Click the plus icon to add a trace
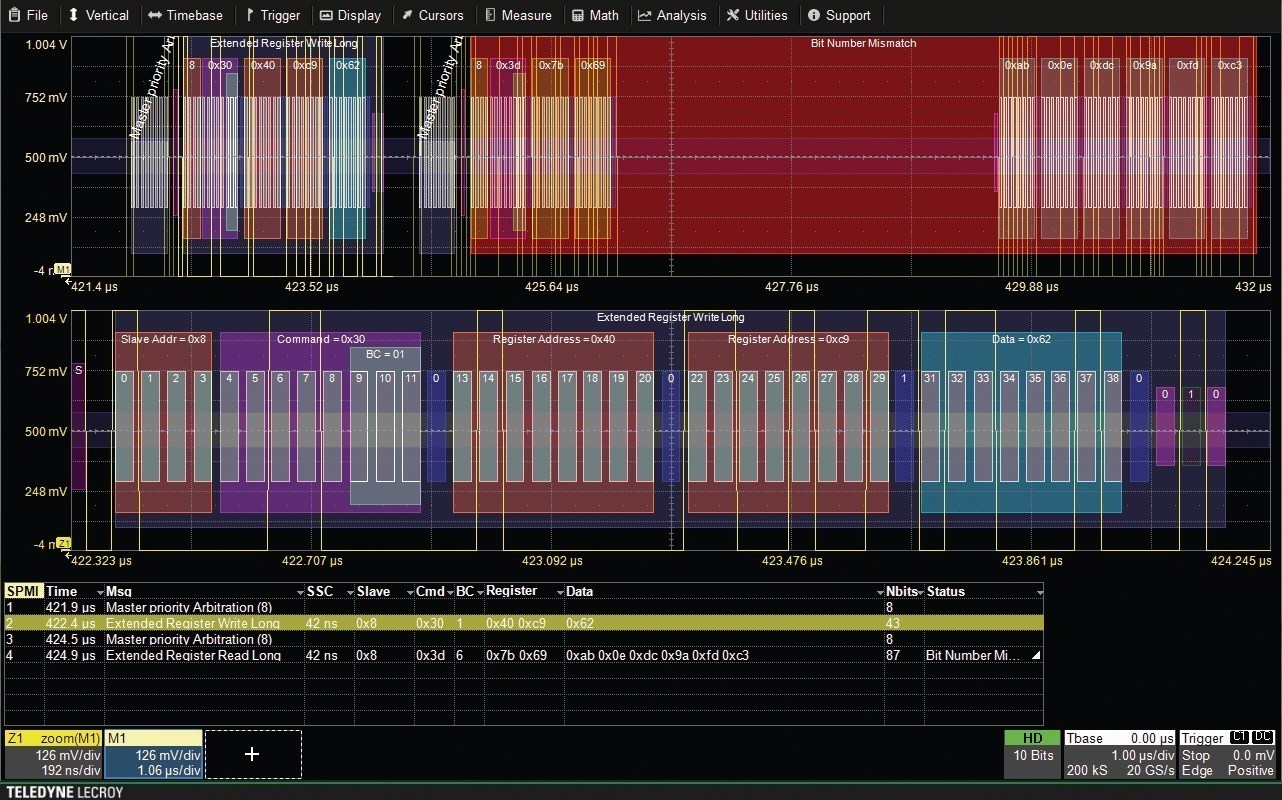The width and height of the screenshot is (1282, 800). pyautogui.click(x=252, y=754)
